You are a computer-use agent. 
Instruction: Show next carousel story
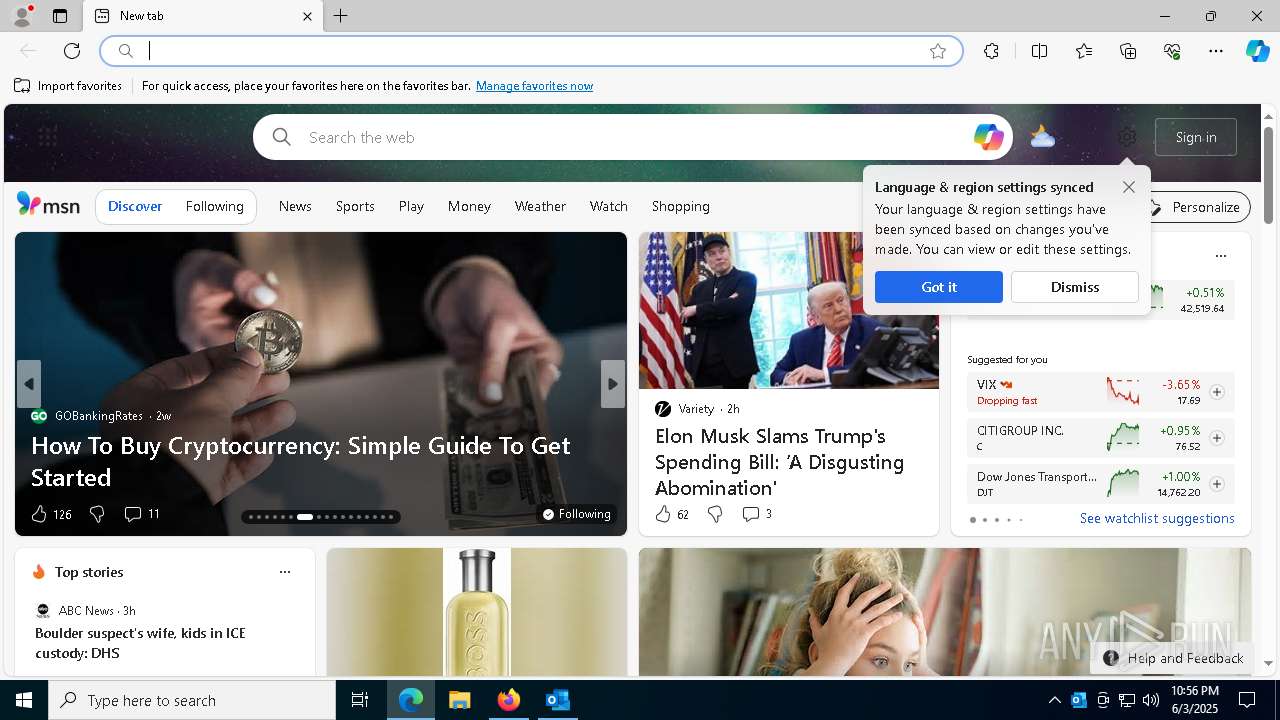[x=613, y=384]
